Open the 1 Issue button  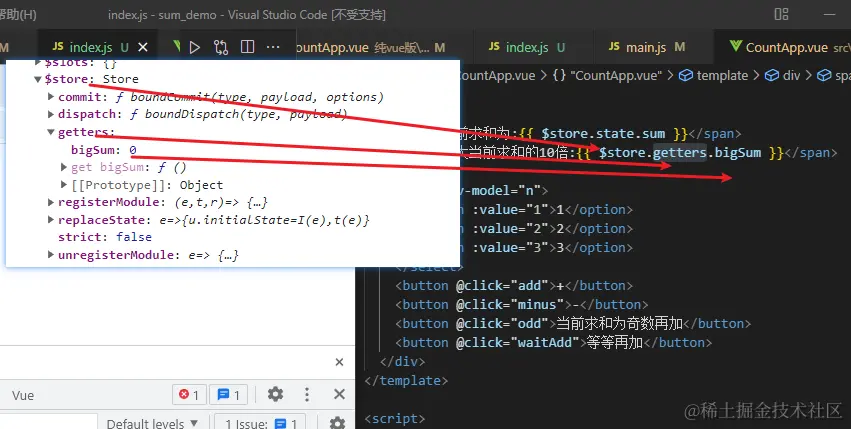pos(260,423)
